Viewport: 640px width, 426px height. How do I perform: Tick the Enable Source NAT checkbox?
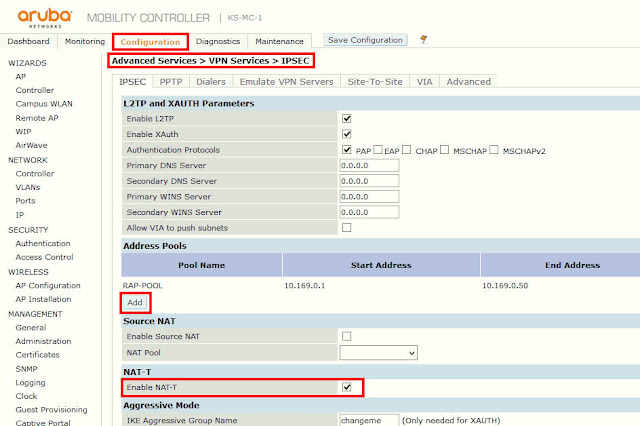(347, 336)
